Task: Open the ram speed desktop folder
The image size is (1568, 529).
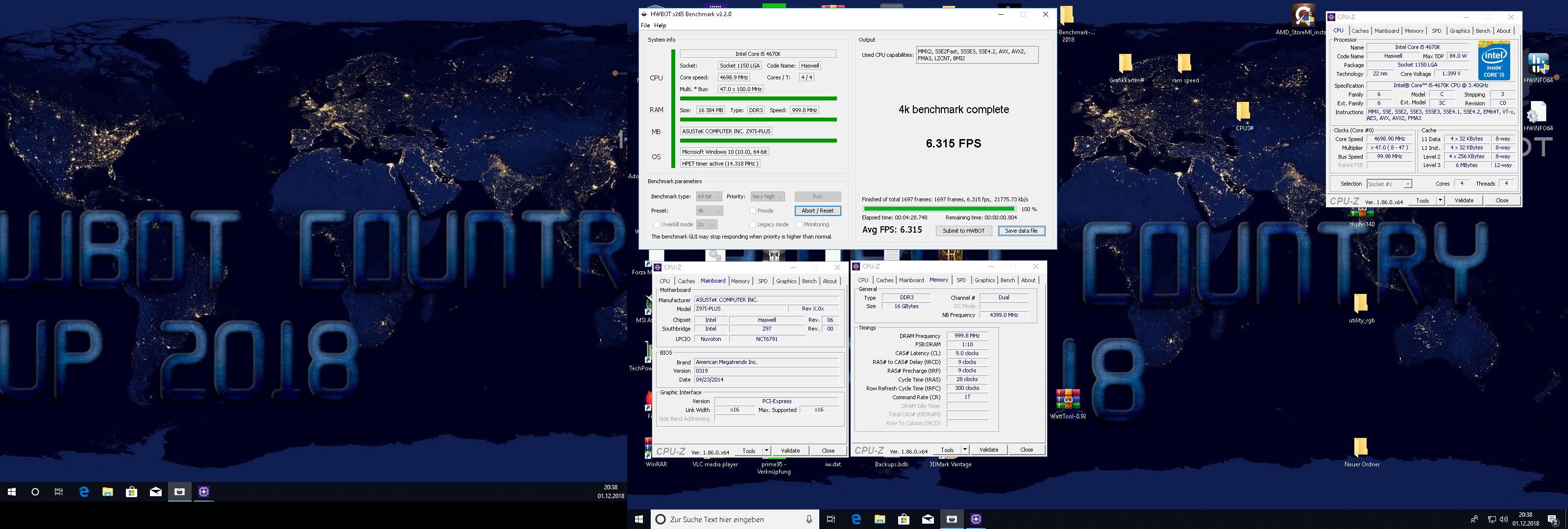Action: [1184, 63]
